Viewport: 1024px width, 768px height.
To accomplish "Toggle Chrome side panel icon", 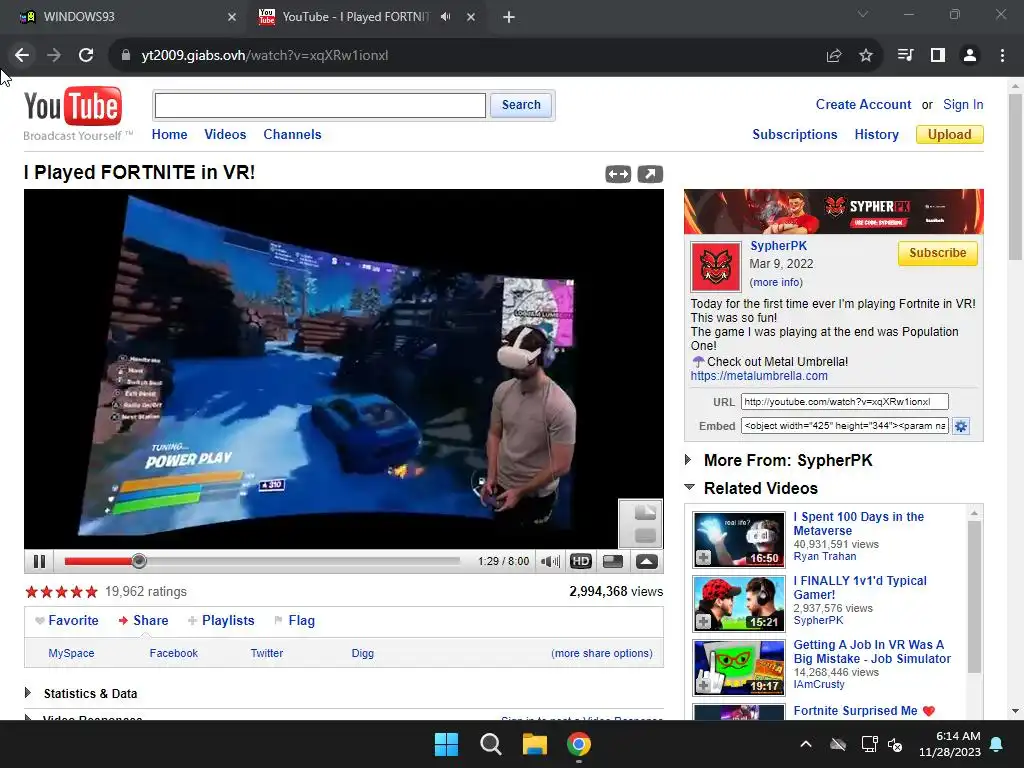I will click(938, 56).
